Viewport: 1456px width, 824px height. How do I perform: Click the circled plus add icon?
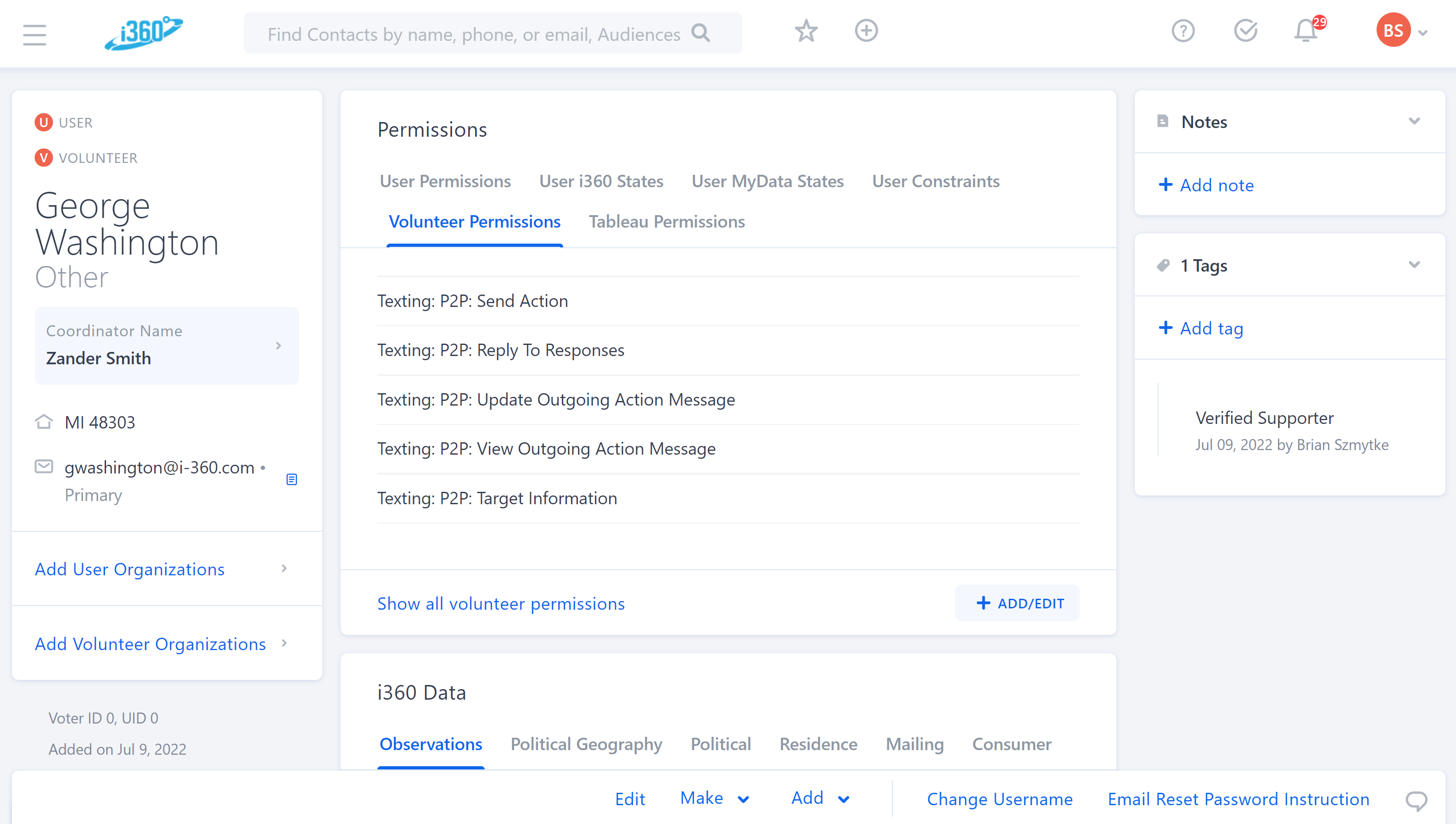click(x=866, y=31)
